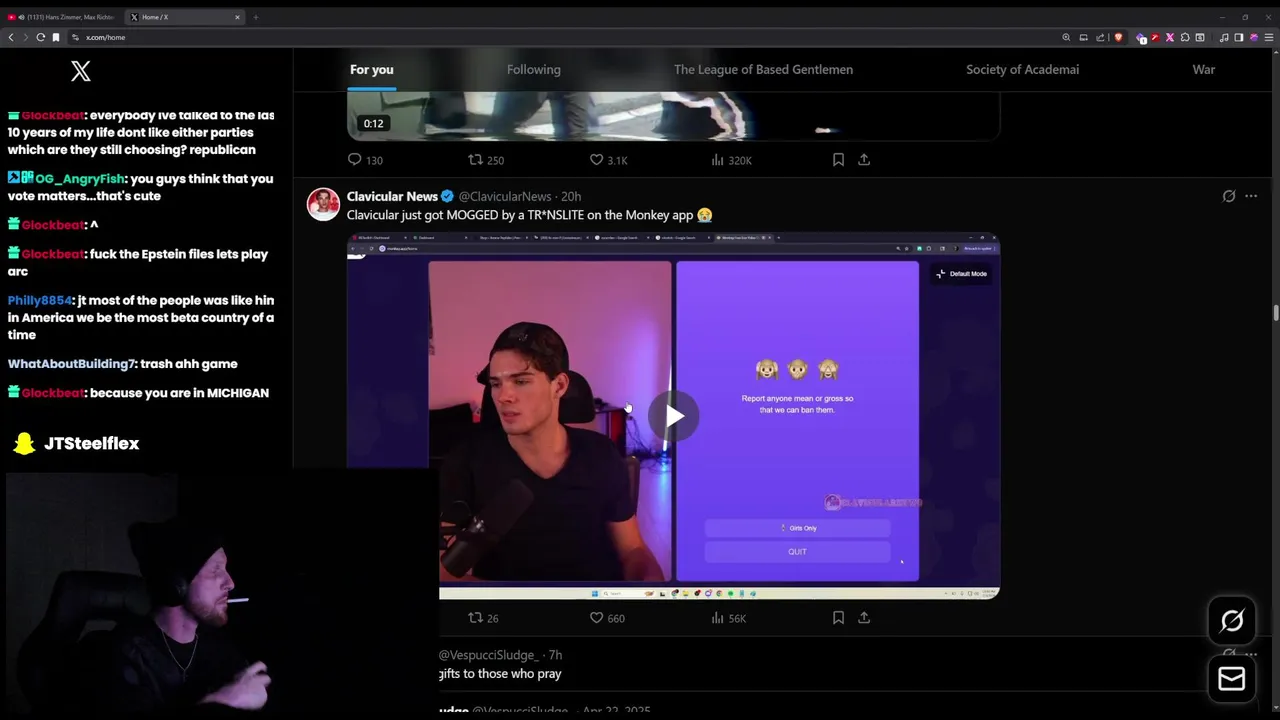Like the post with 3.1K likes
Screen dimensions: 1280x720
(608, 160)
